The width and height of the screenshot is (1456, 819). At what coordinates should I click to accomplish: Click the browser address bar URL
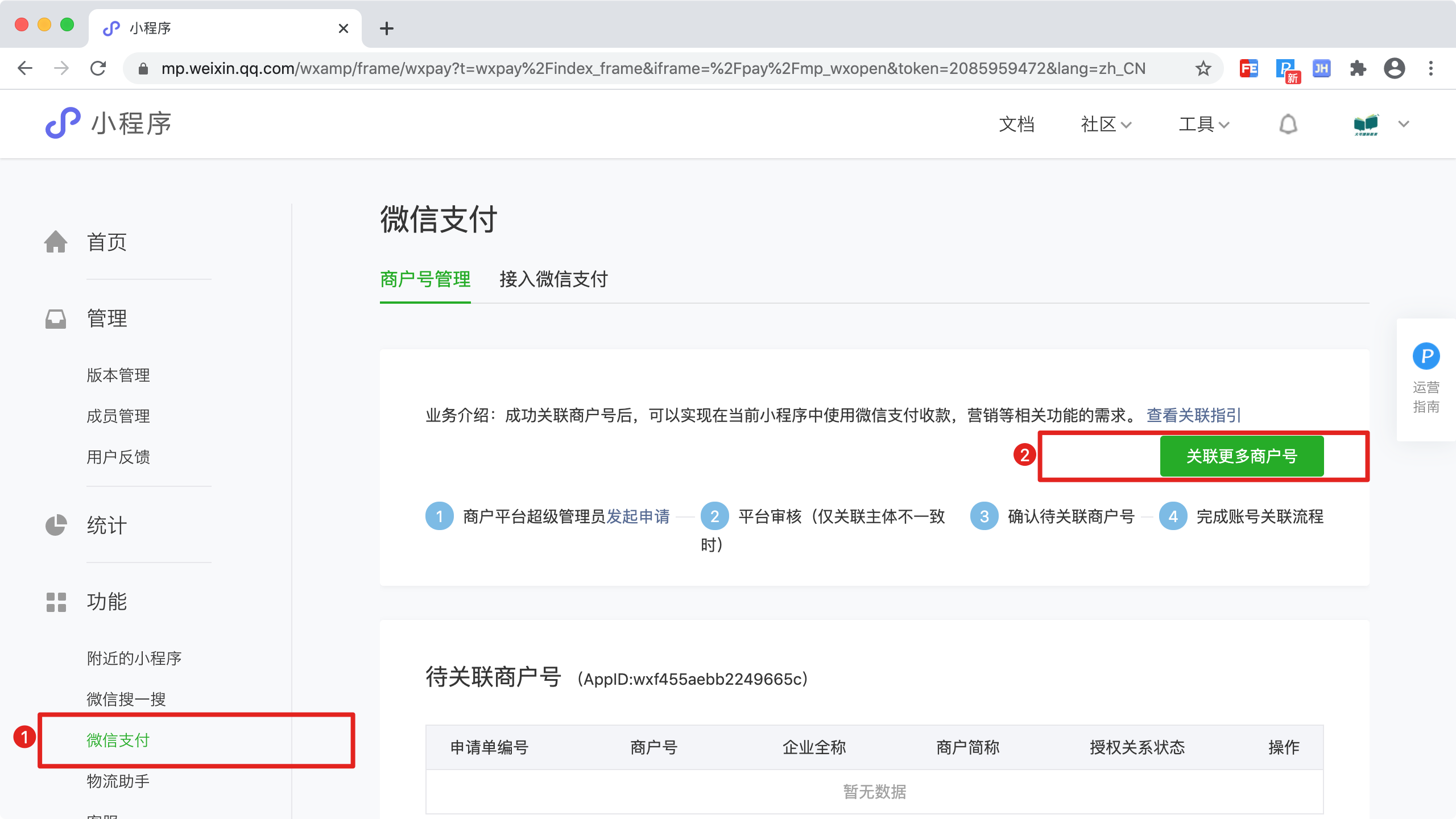point(653,69)
